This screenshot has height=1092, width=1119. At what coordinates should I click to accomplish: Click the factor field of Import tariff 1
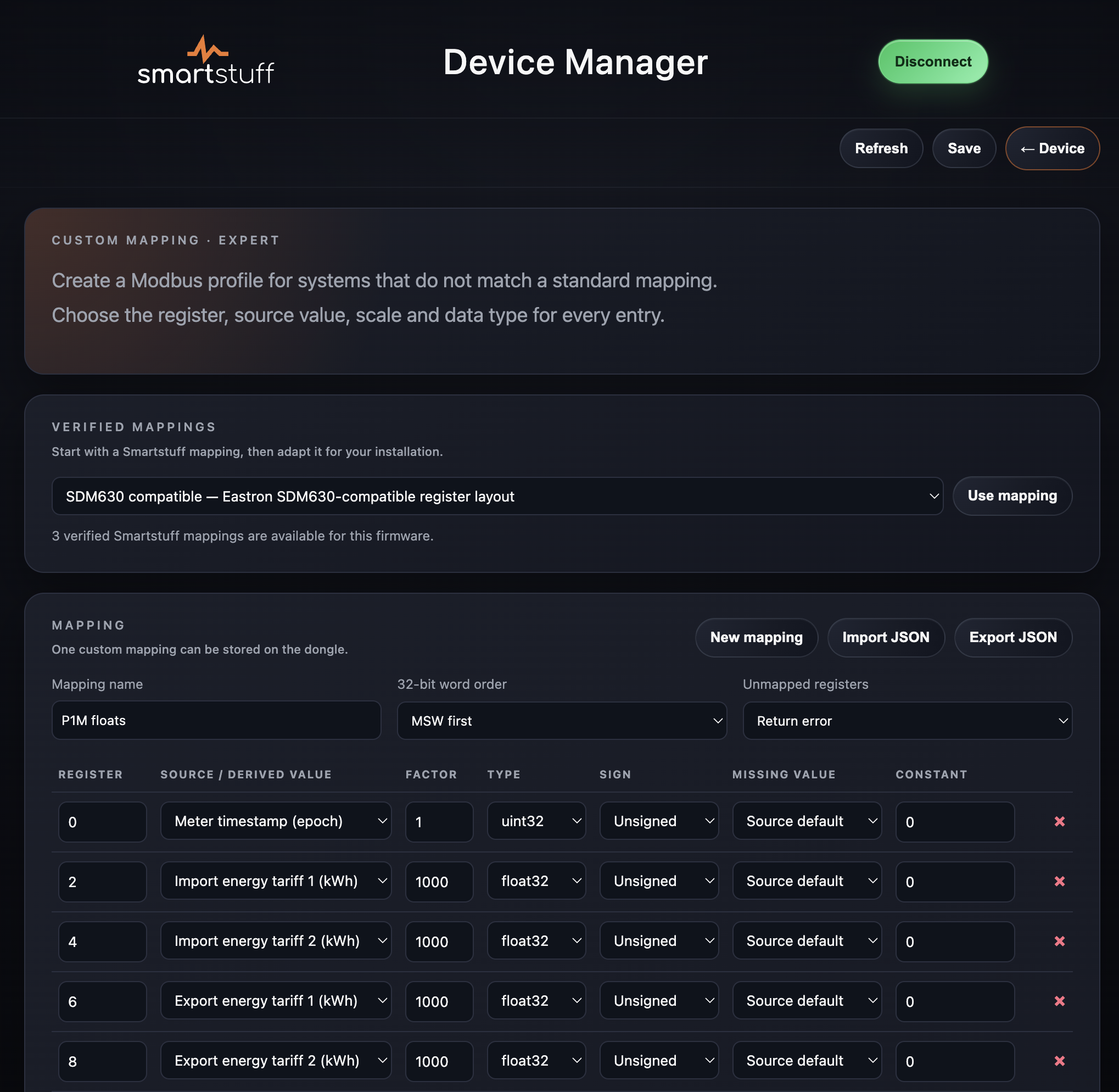[439, 882]
